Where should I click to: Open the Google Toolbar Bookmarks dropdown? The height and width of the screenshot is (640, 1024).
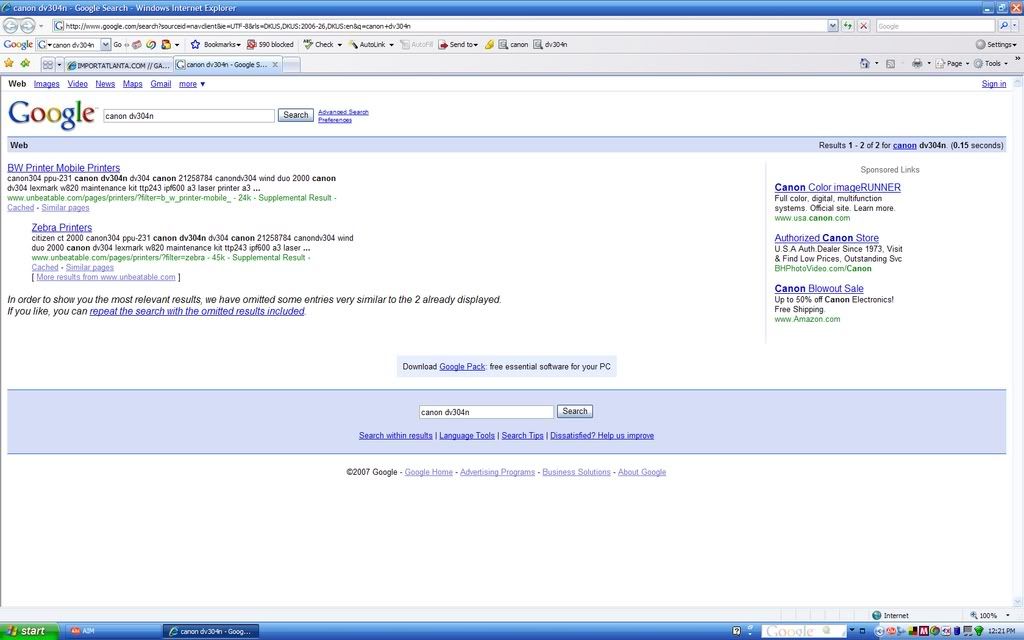point(216,44)
